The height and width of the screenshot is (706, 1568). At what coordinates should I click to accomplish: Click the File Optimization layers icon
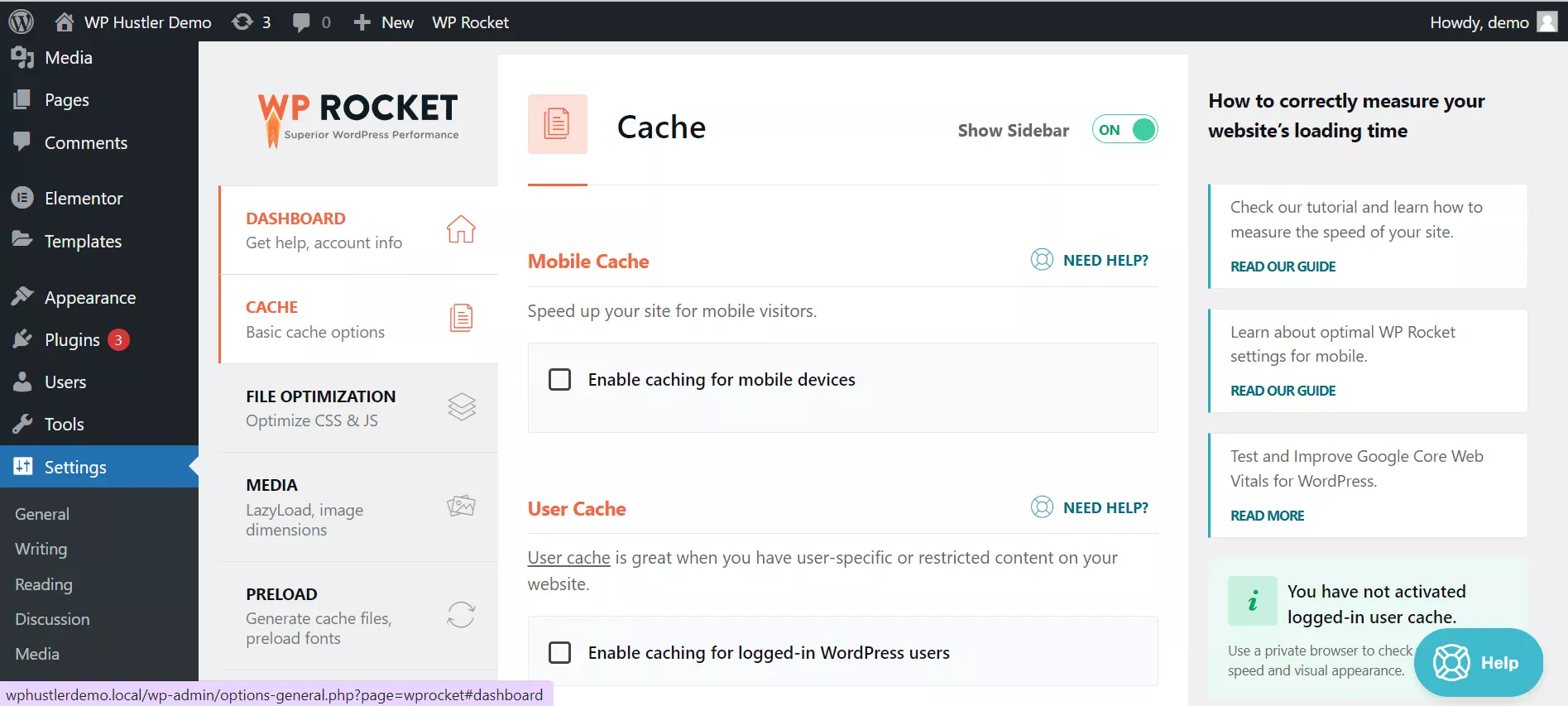click(x=462, y=406)
